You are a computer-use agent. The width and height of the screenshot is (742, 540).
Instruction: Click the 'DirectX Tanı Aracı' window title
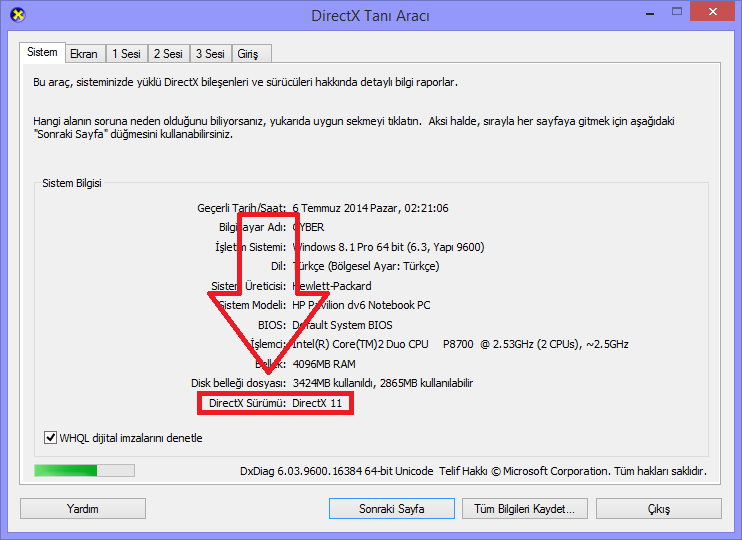point(371,16)
